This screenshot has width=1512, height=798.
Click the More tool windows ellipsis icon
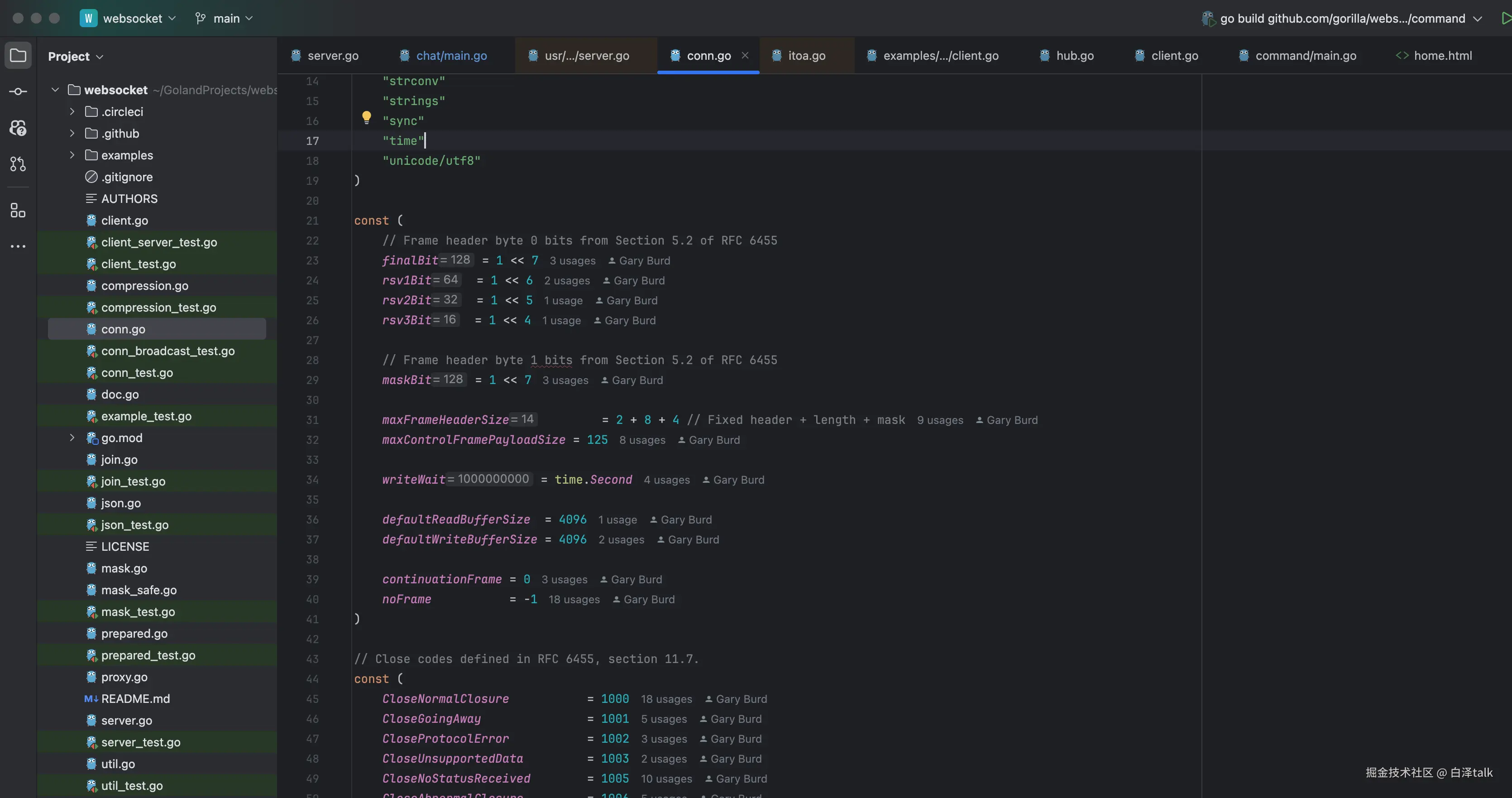tap(18, 246)
